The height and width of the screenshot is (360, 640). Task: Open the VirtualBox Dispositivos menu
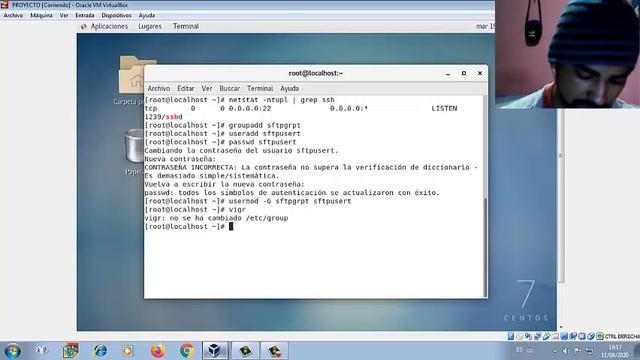[x=116, y=15]
